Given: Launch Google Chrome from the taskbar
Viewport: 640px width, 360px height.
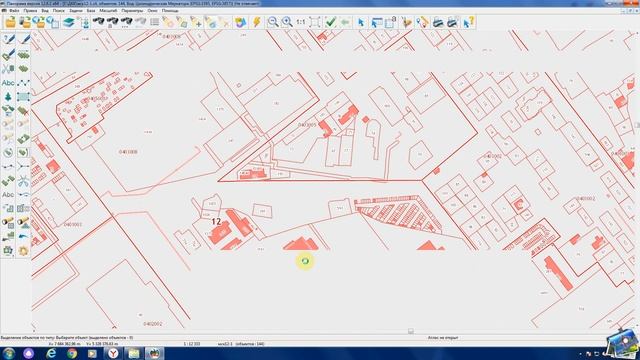Looking at the screenshot, I should click(72, 353).
